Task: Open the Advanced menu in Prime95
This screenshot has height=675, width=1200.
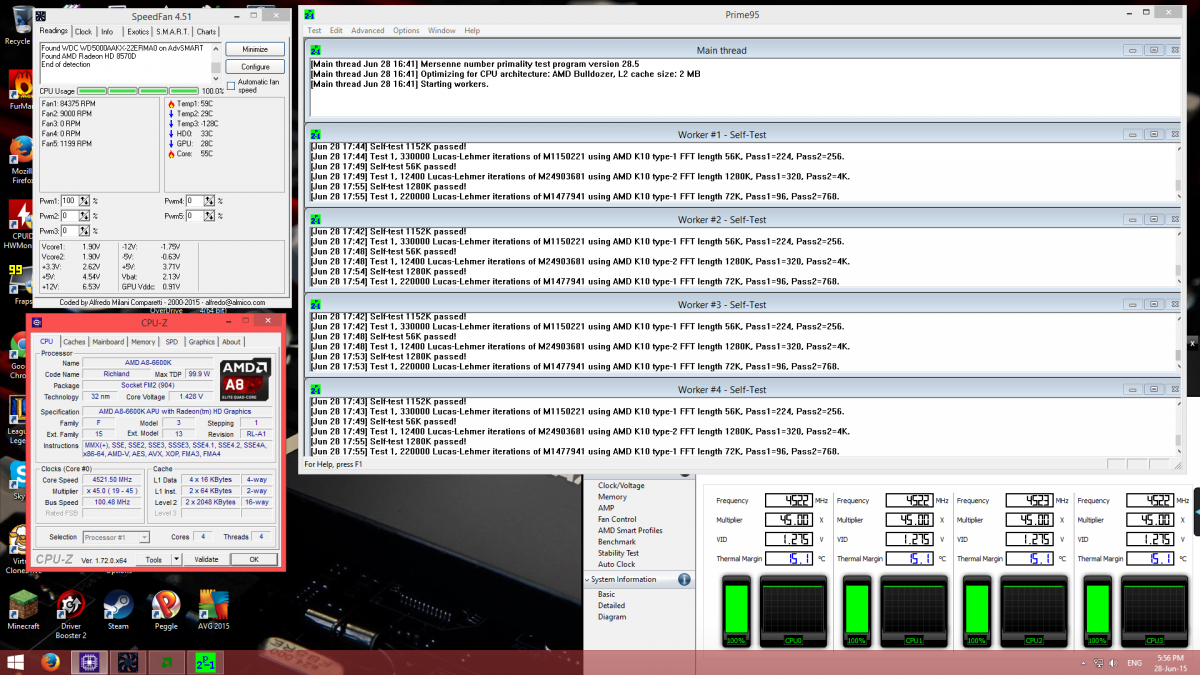Action: click(x=367, y=31)
